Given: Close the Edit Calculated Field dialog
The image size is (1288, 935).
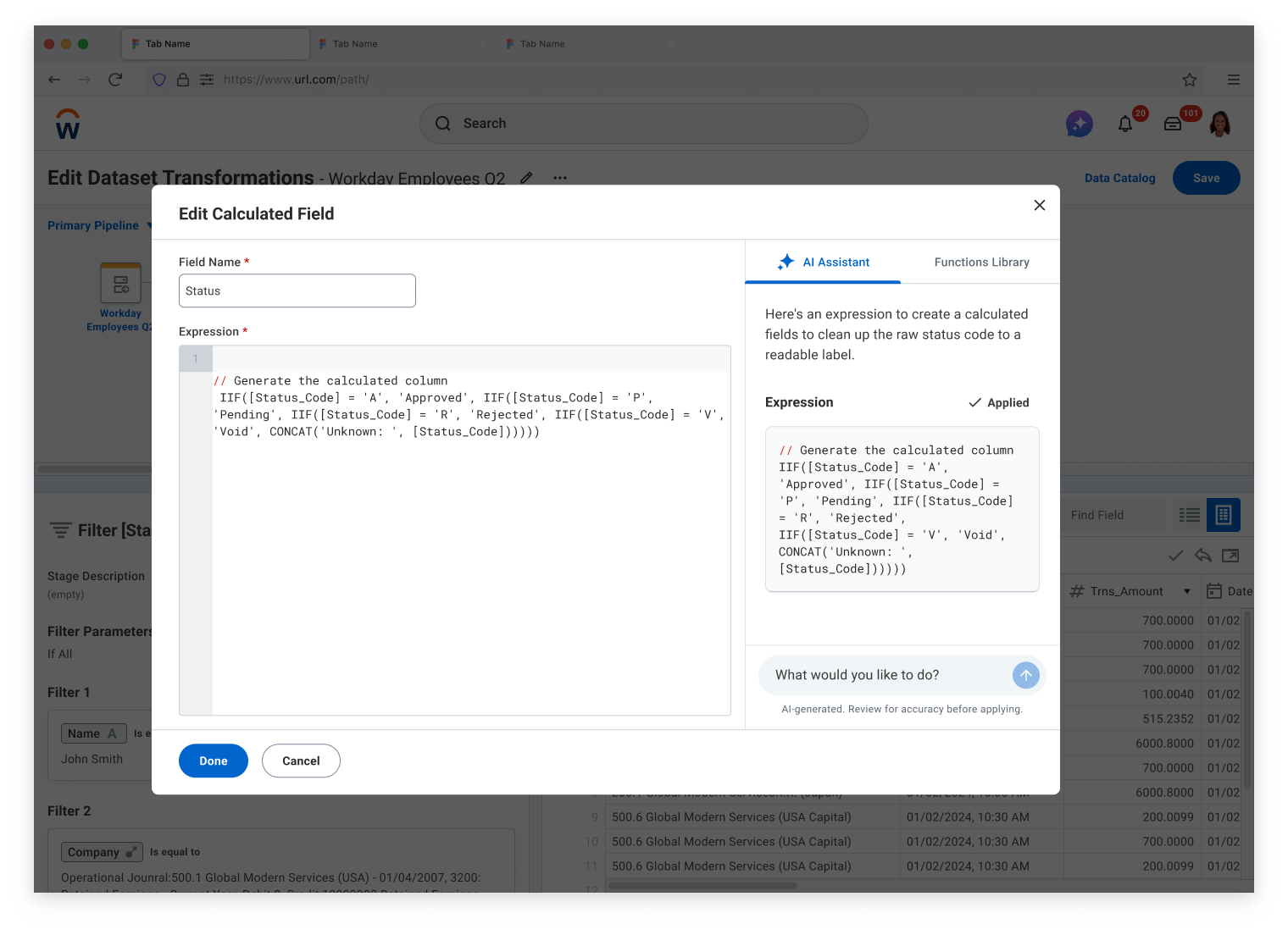Looking at the screenshot, I should (x=1040, y=205).
